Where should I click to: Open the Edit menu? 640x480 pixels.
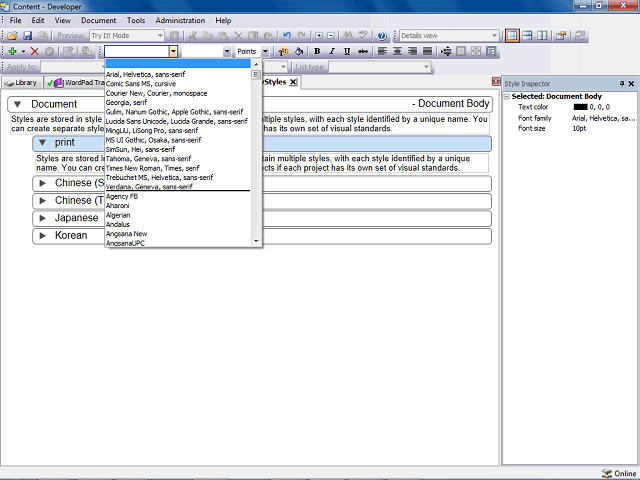[38, 20]
